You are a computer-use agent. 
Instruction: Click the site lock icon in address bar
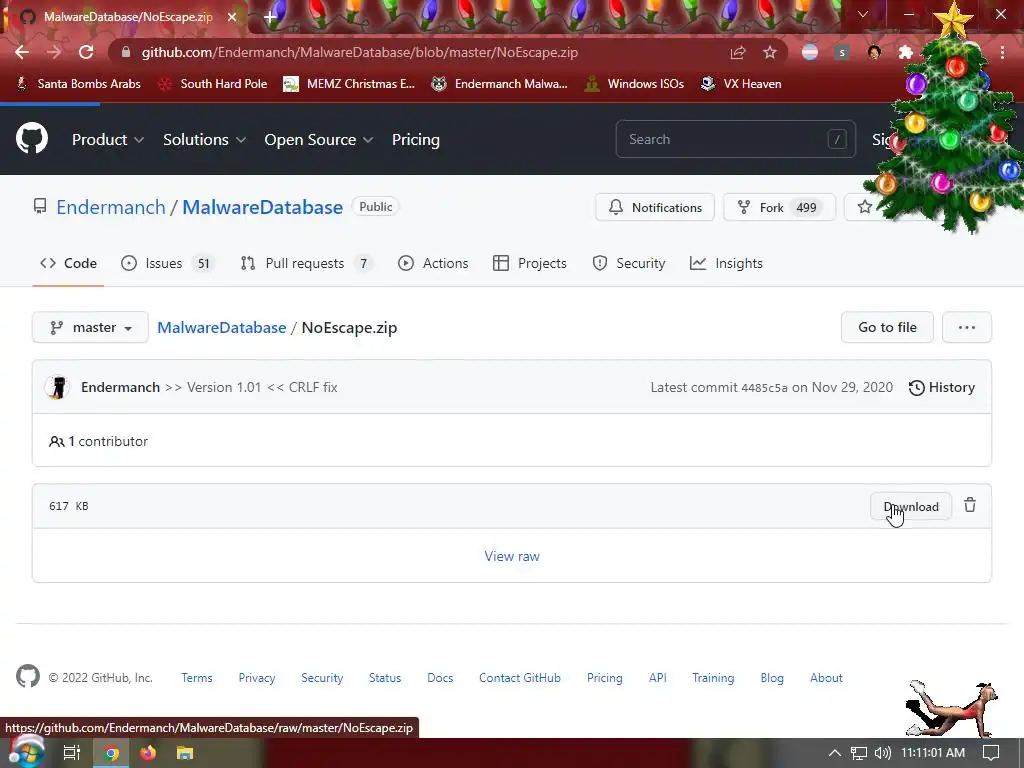(x=126, y=52)
